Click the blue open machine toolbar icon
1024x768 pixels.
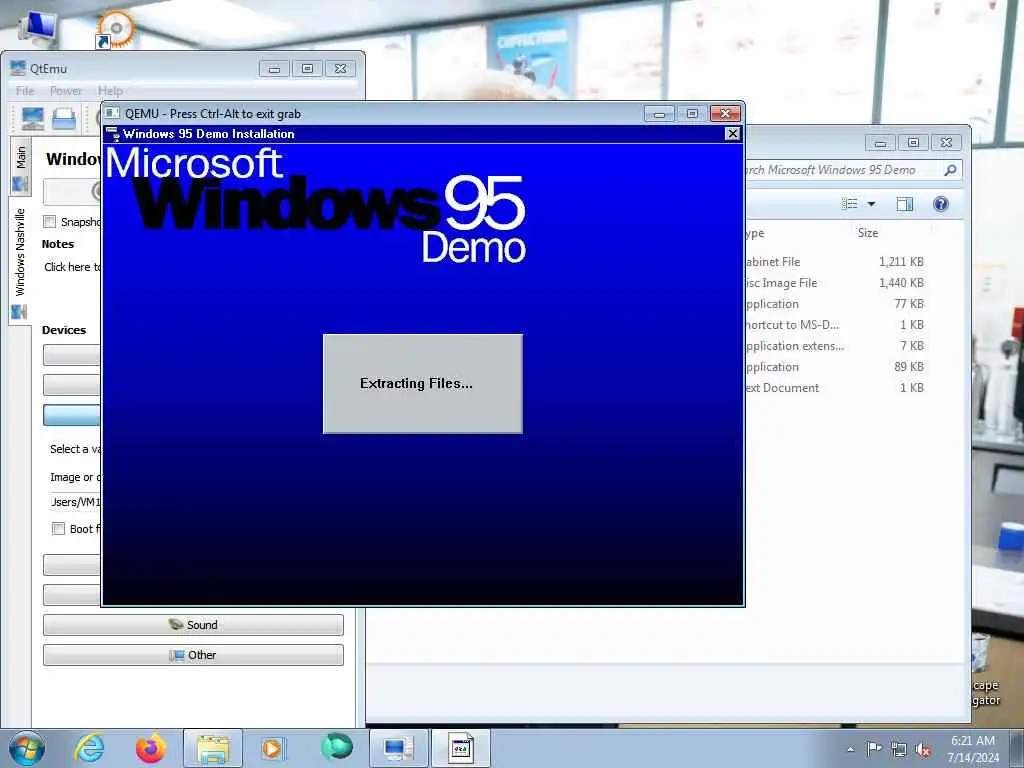(64, 119)
